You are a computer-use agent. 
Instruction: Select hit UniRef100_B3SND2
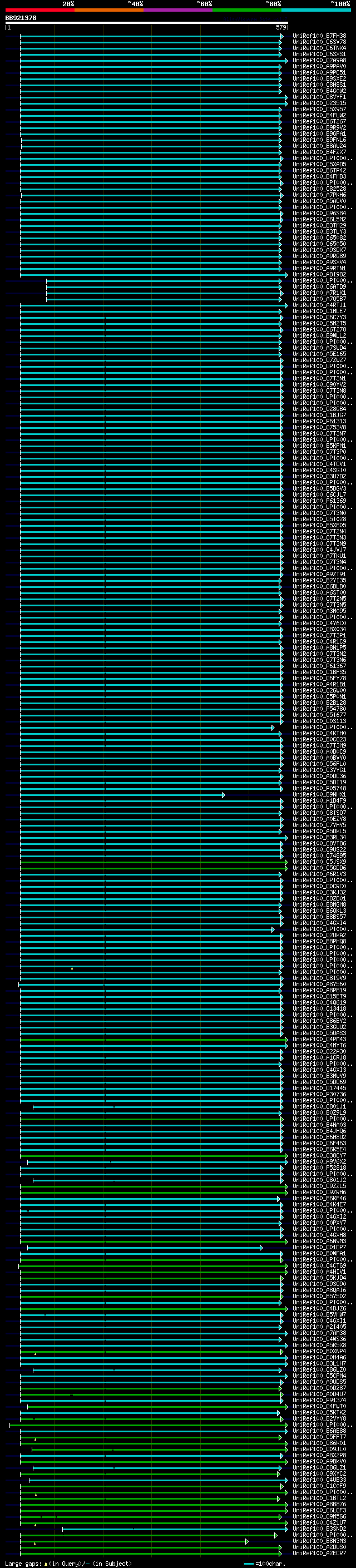pos(319,1529)
